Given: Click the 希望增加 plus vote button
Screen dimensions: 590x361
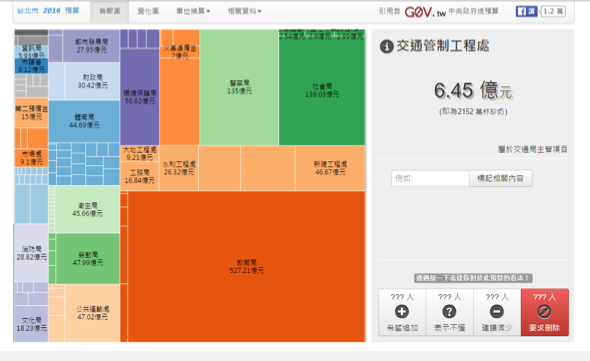Looking at the screenshot, I should 402,312.
